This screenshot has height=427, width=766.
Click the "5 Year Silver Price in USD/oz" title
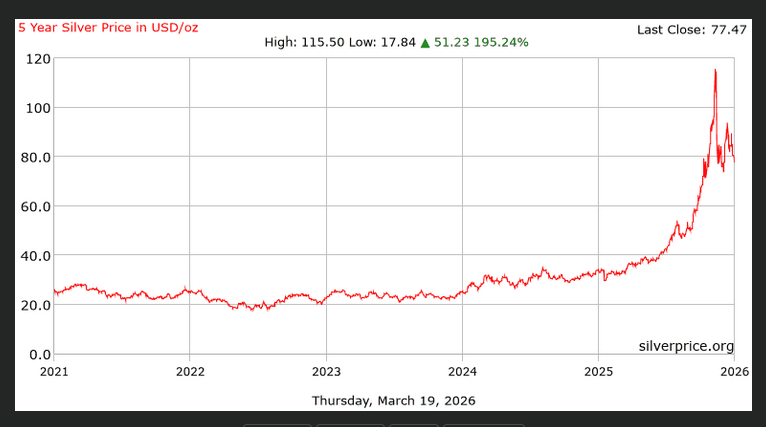pos(108,27)
